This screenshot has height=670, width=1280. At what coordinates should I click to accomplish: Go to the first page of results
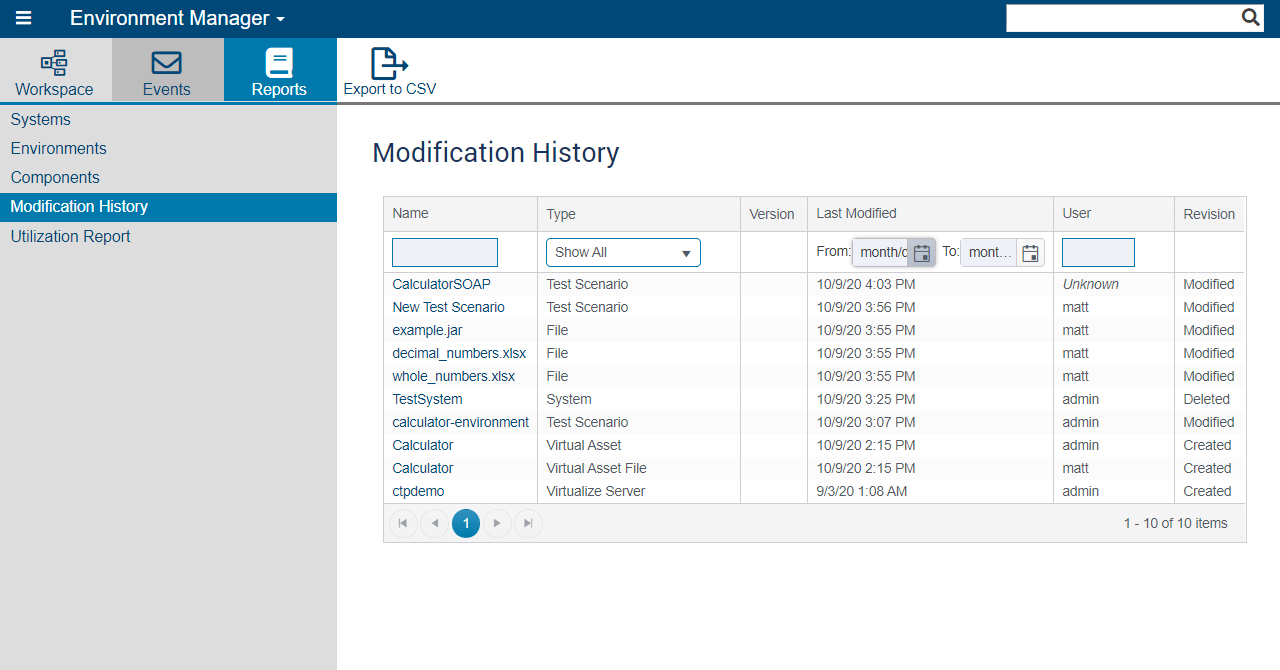403,523
